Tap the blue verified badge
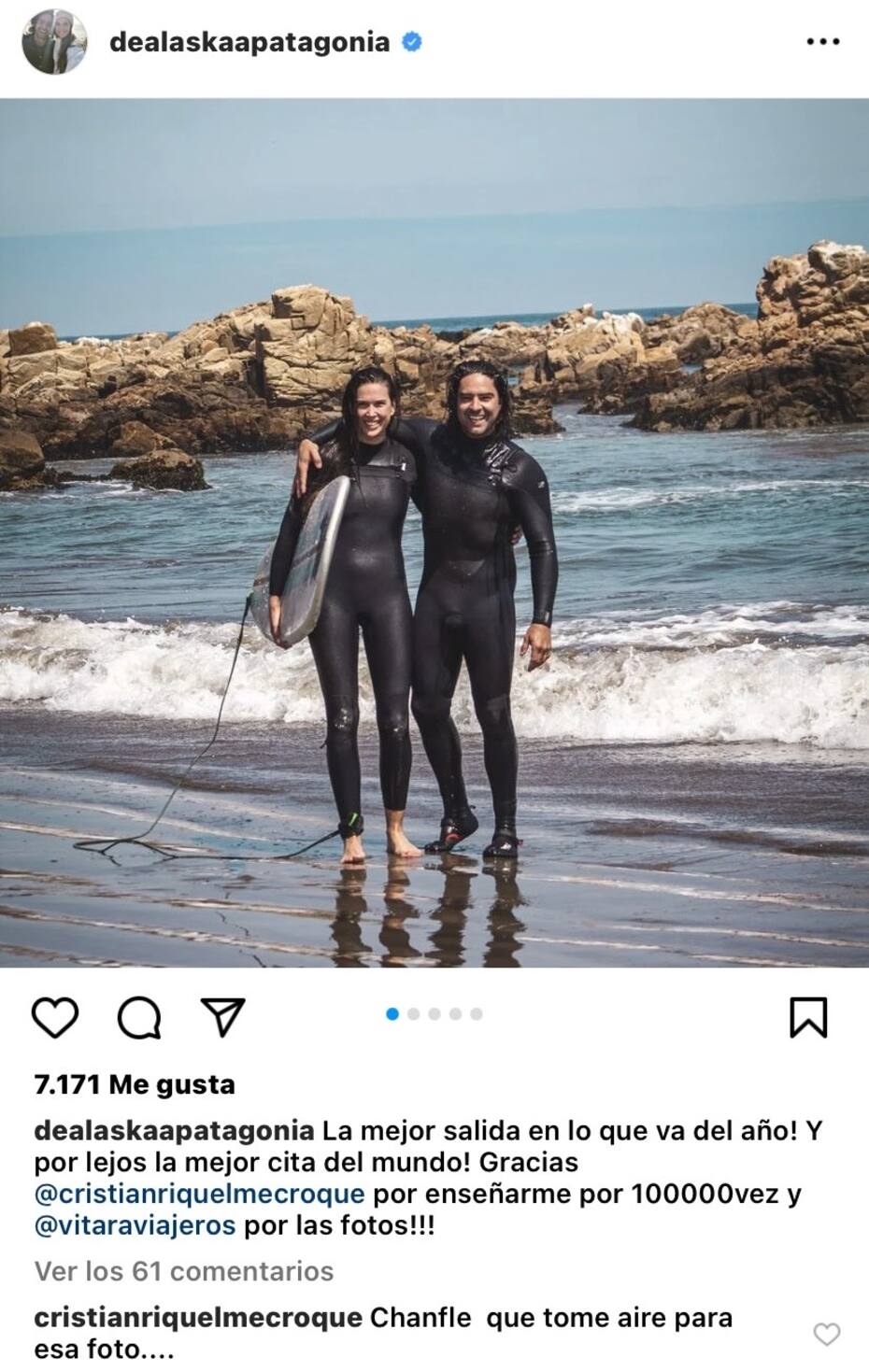This screenshot has height=1372, width=869. coord(411,42)
